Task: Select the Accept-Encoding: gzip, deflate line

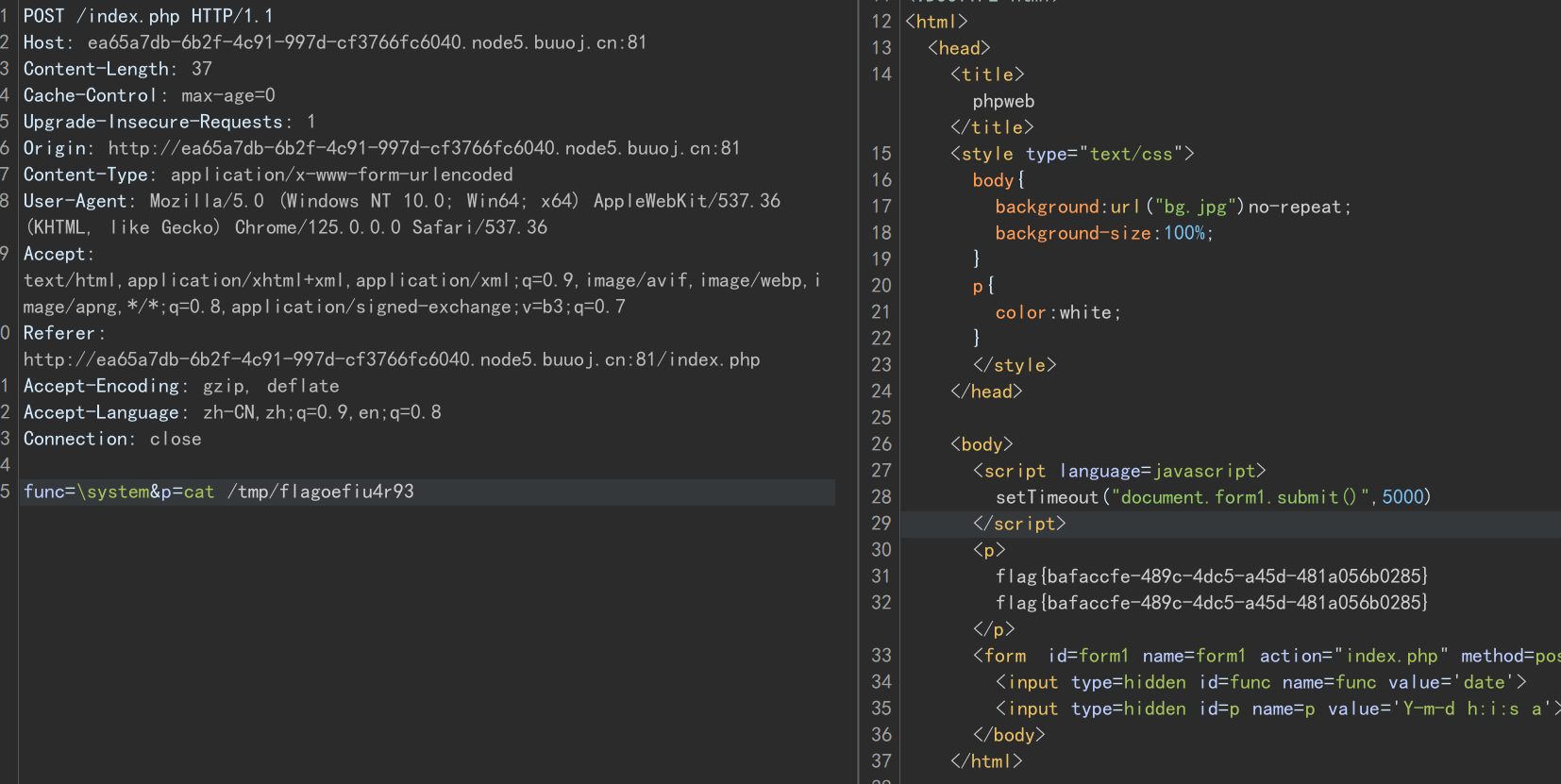Action: tap(181, 386)
